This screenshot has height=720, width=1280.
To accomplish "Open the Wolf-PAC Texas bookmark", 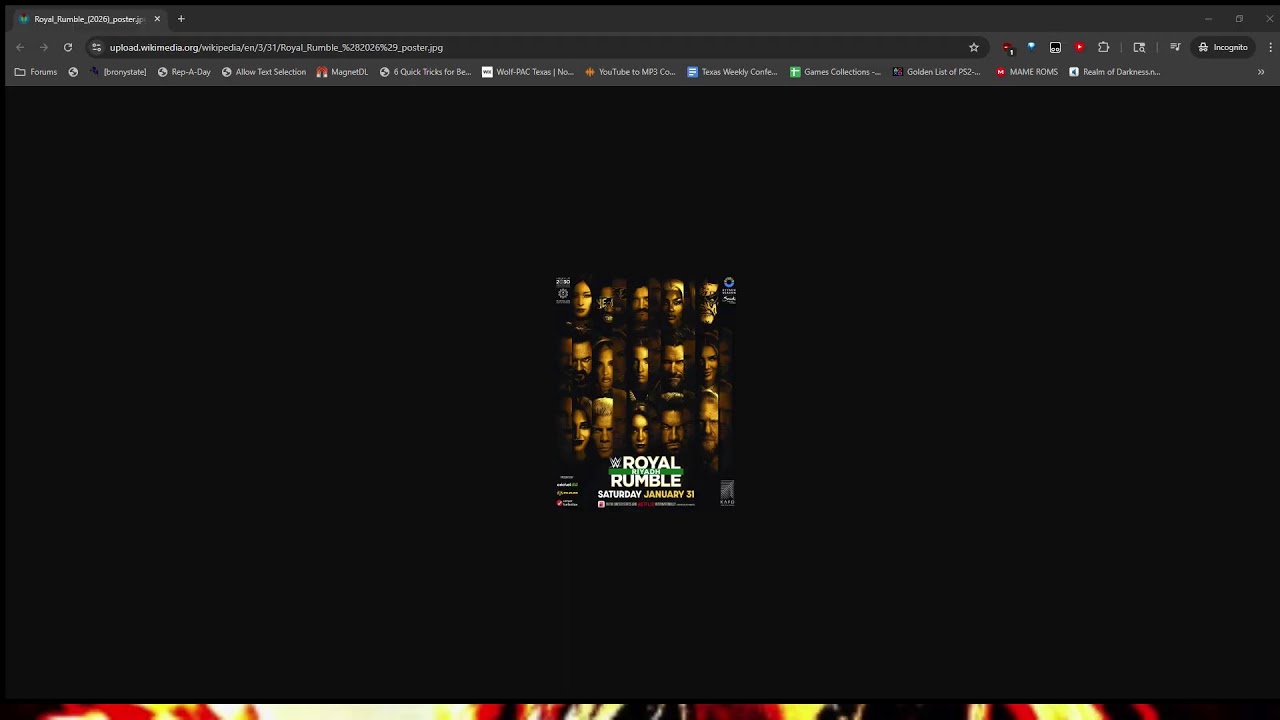I will 528,72.
